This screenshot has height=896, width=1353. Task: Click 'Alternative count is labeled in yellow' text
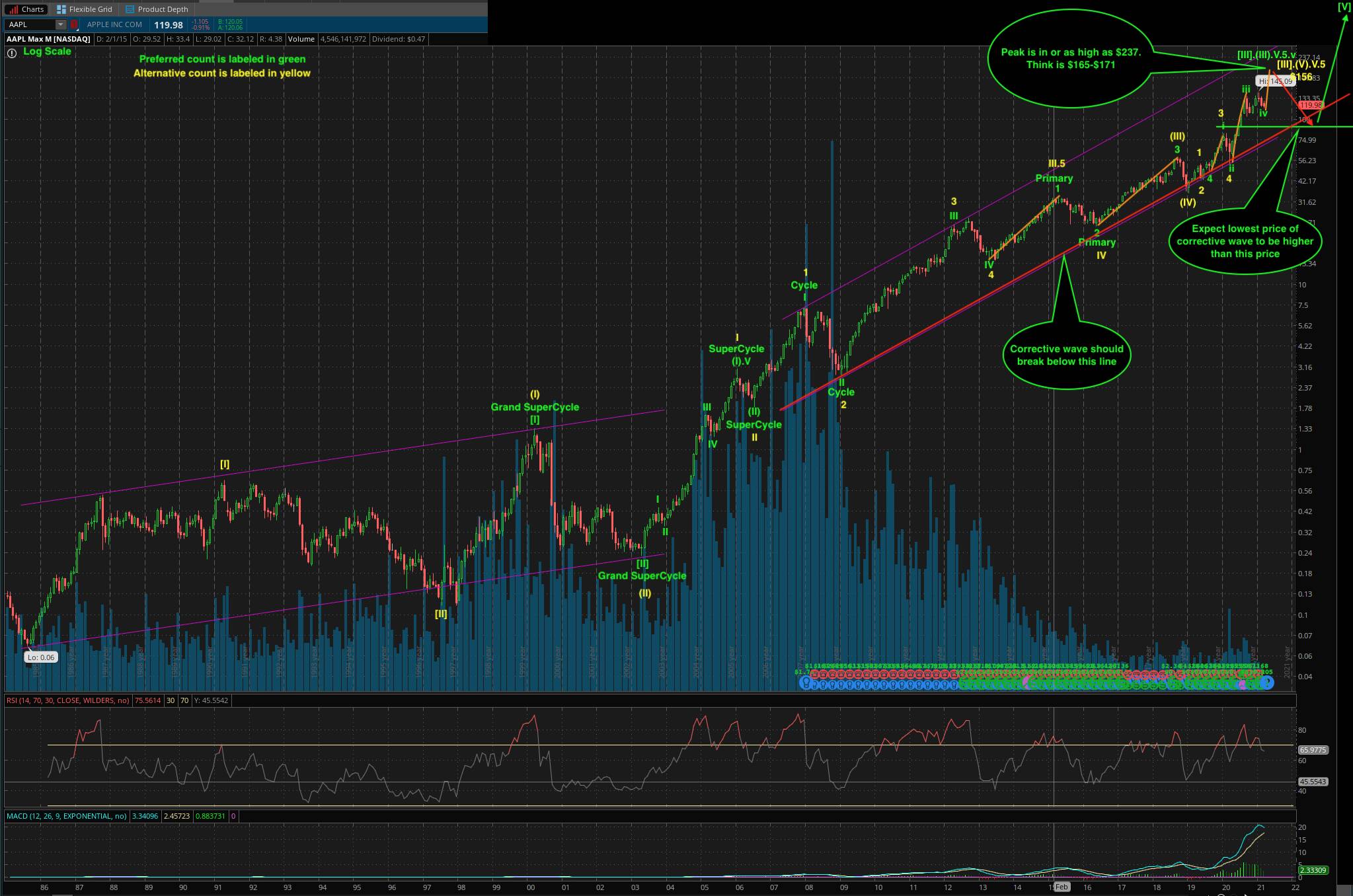point(222,73)
